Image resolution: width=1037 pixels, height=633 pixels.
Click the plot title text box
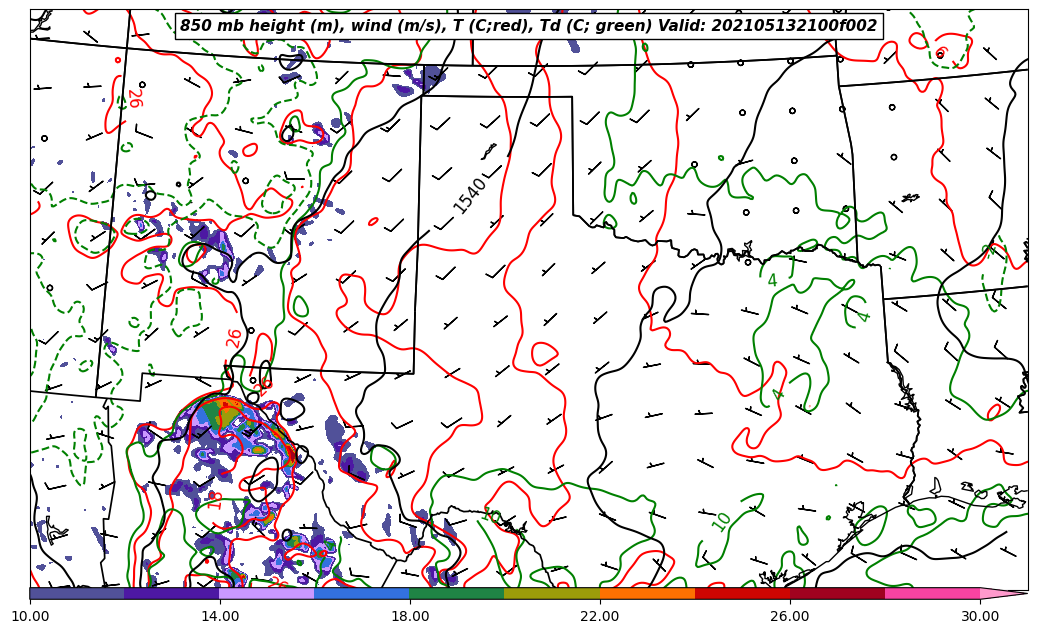click(528, 26)
